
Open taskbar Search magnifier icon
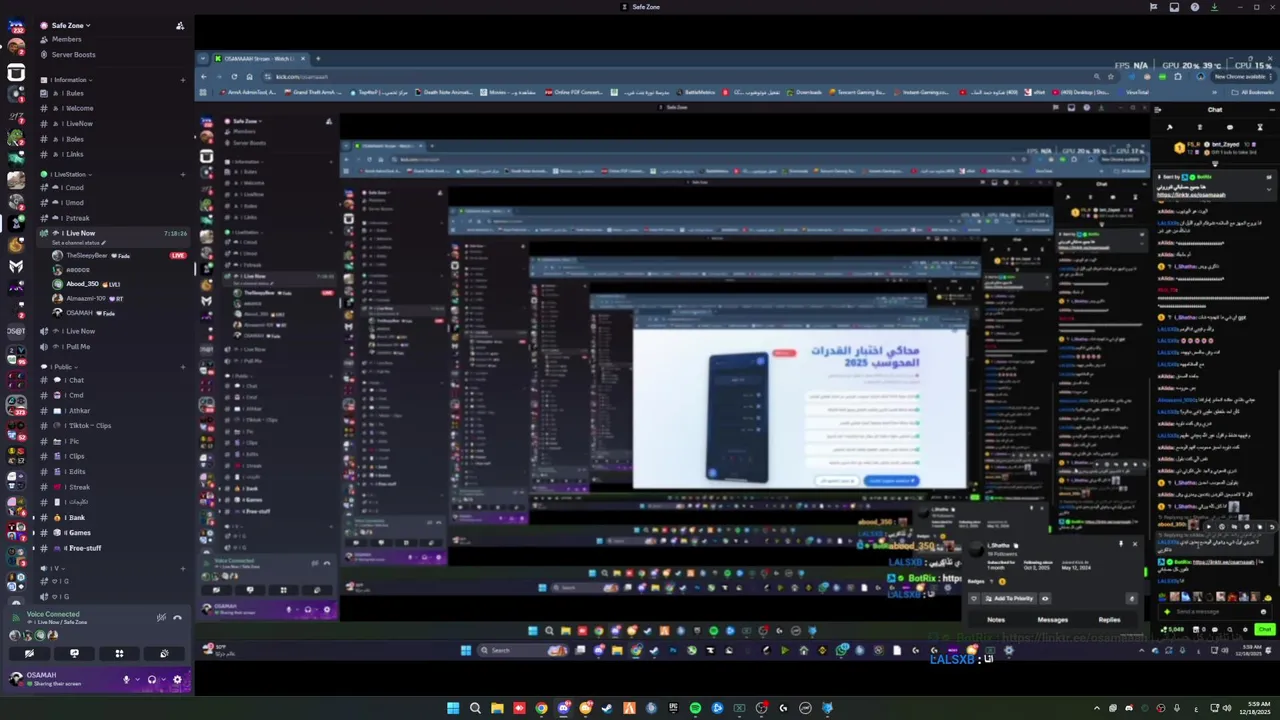tap(475, 708)
